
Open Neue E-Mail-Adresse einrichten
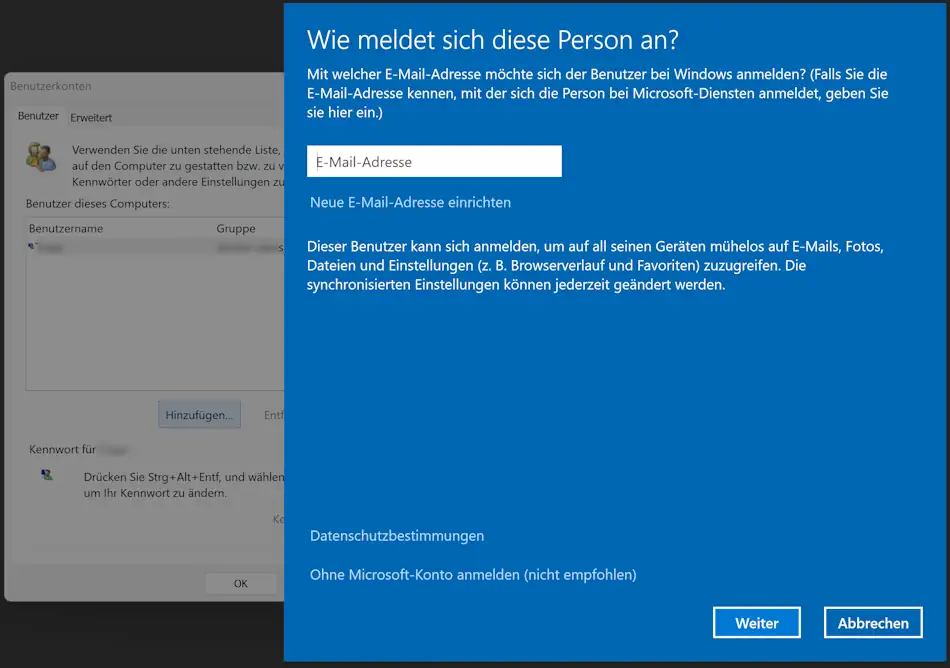[410, 202]
